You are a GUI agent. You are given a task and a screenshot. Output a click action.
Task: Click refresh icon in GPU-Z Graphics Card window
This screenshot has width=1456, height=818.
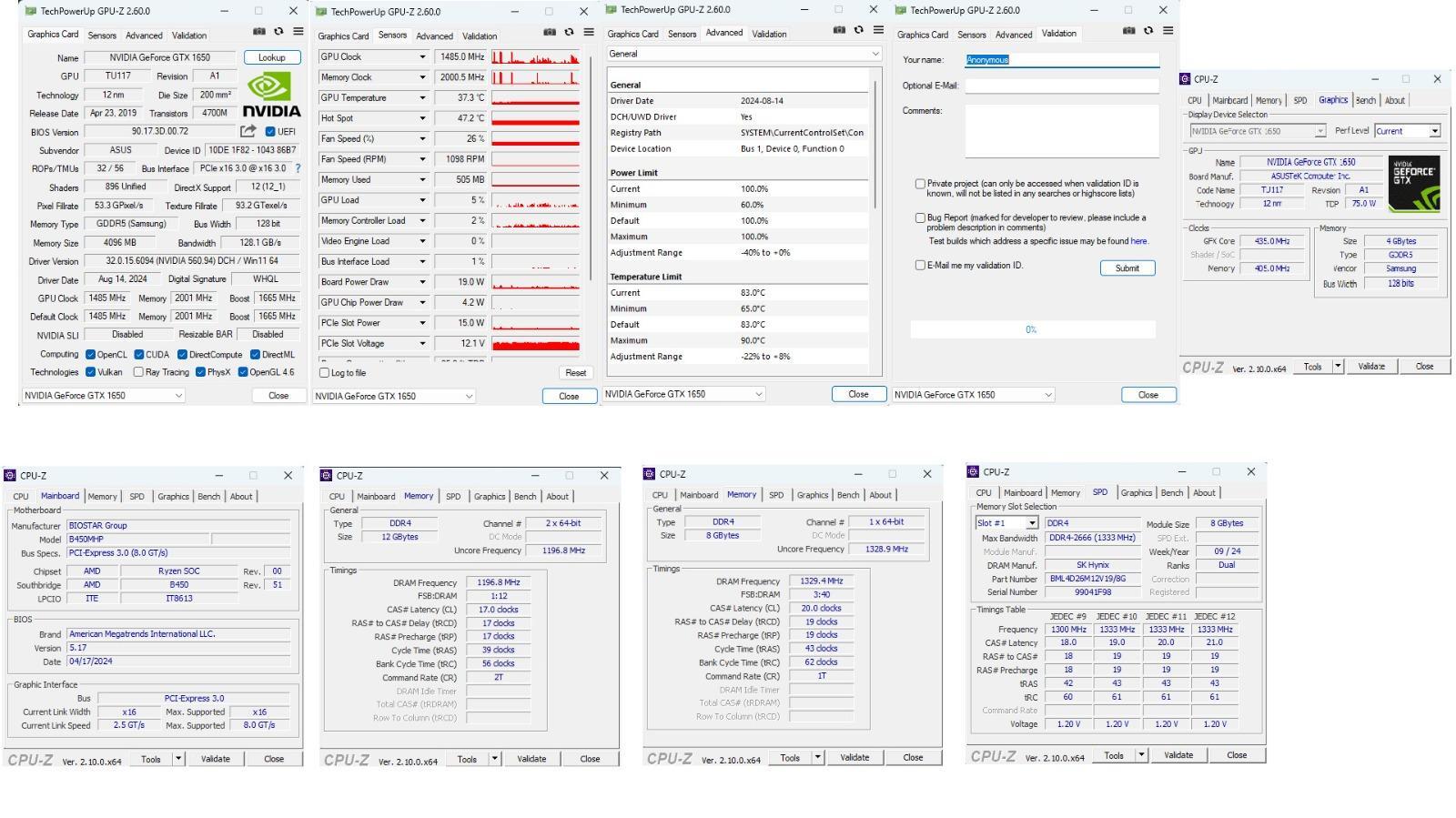tap(278, 32)
